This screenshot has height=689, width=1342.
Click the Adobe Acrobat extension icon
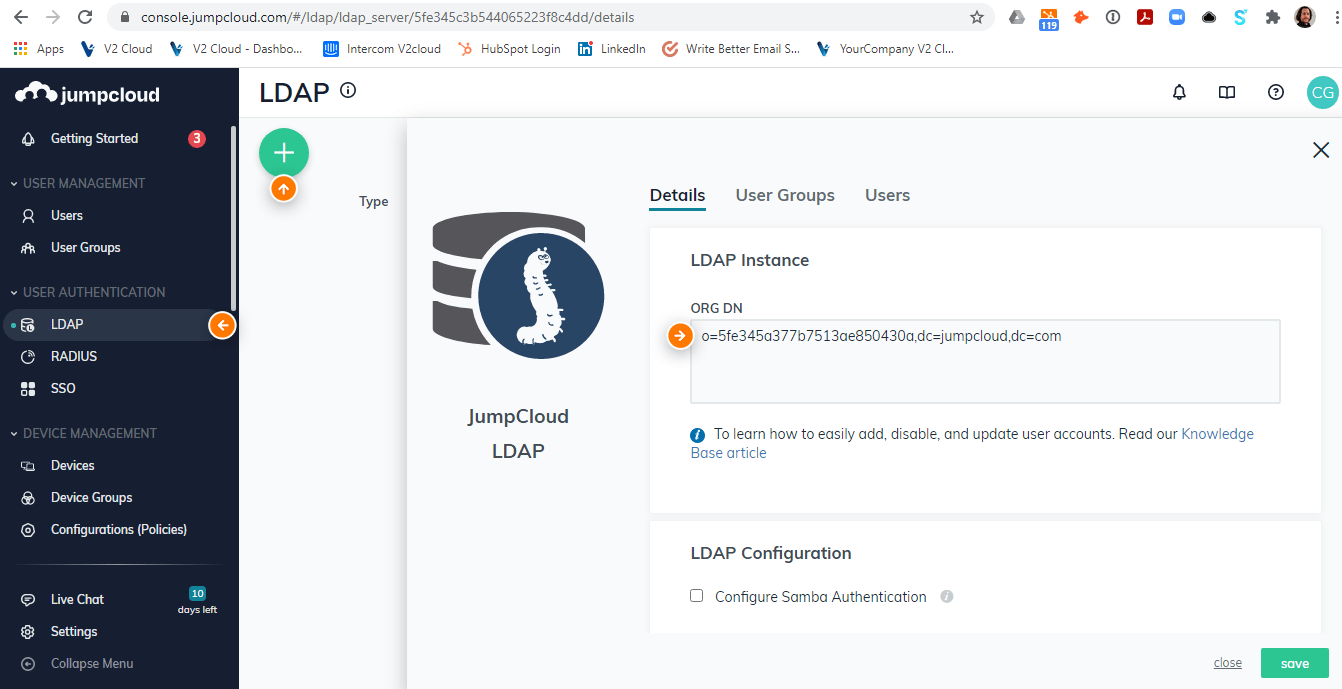coord(1145,17)
